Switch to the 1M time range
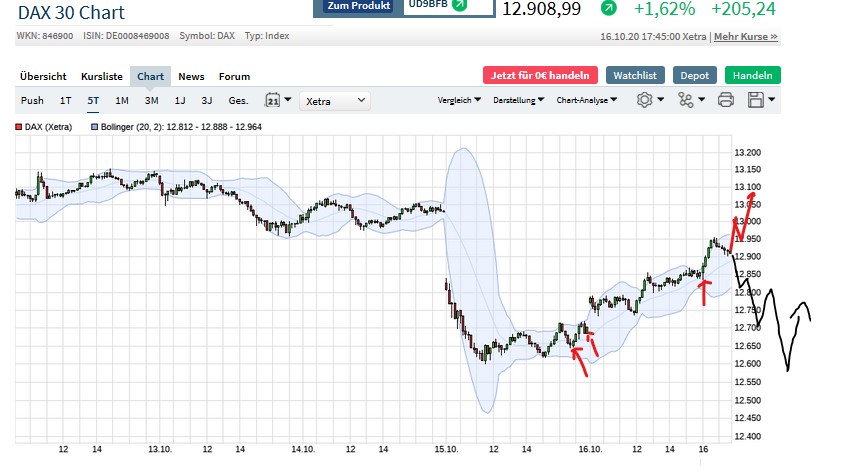Viewport: 844px width, 470px height. point(122,100)
